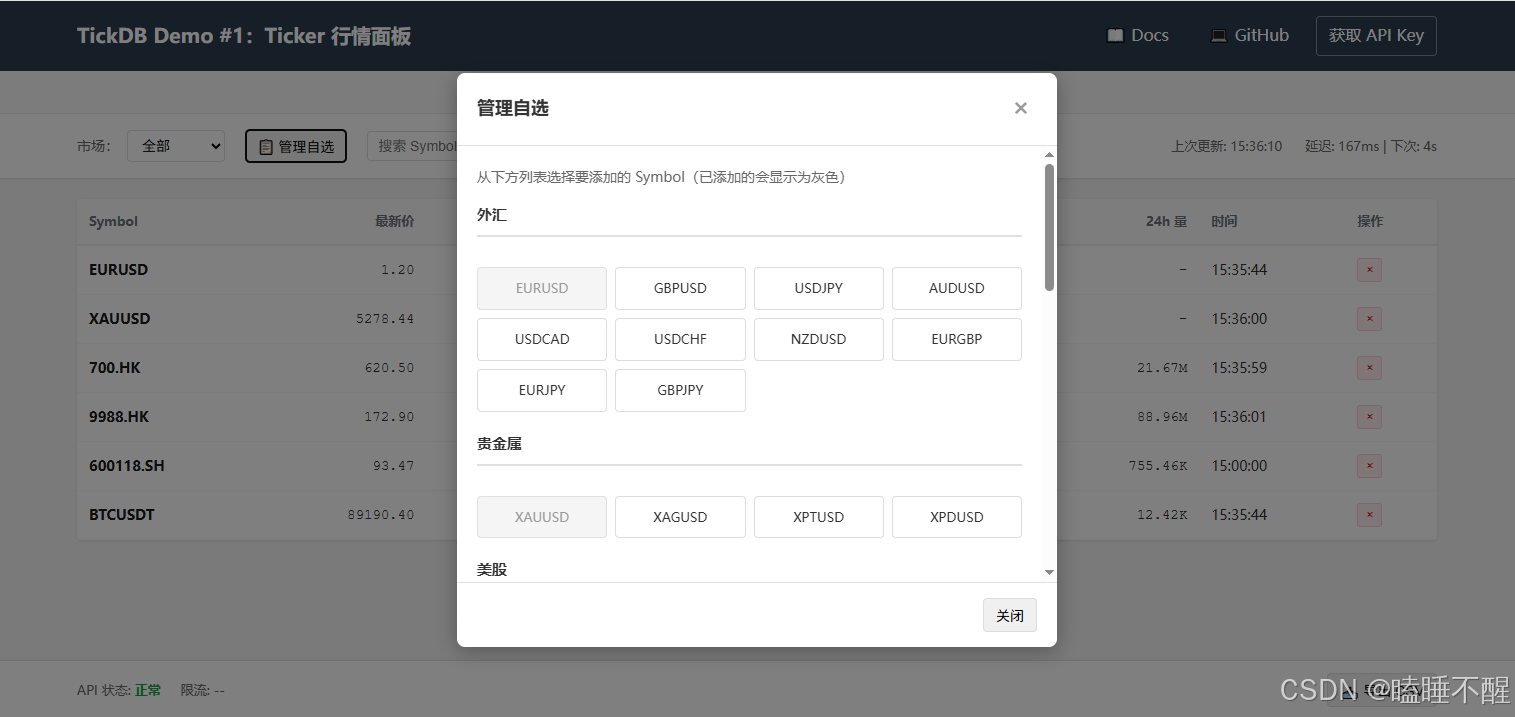Open GitHub link in header
This screenshot has height=717, width=1515.
(x=1249, y=35)
